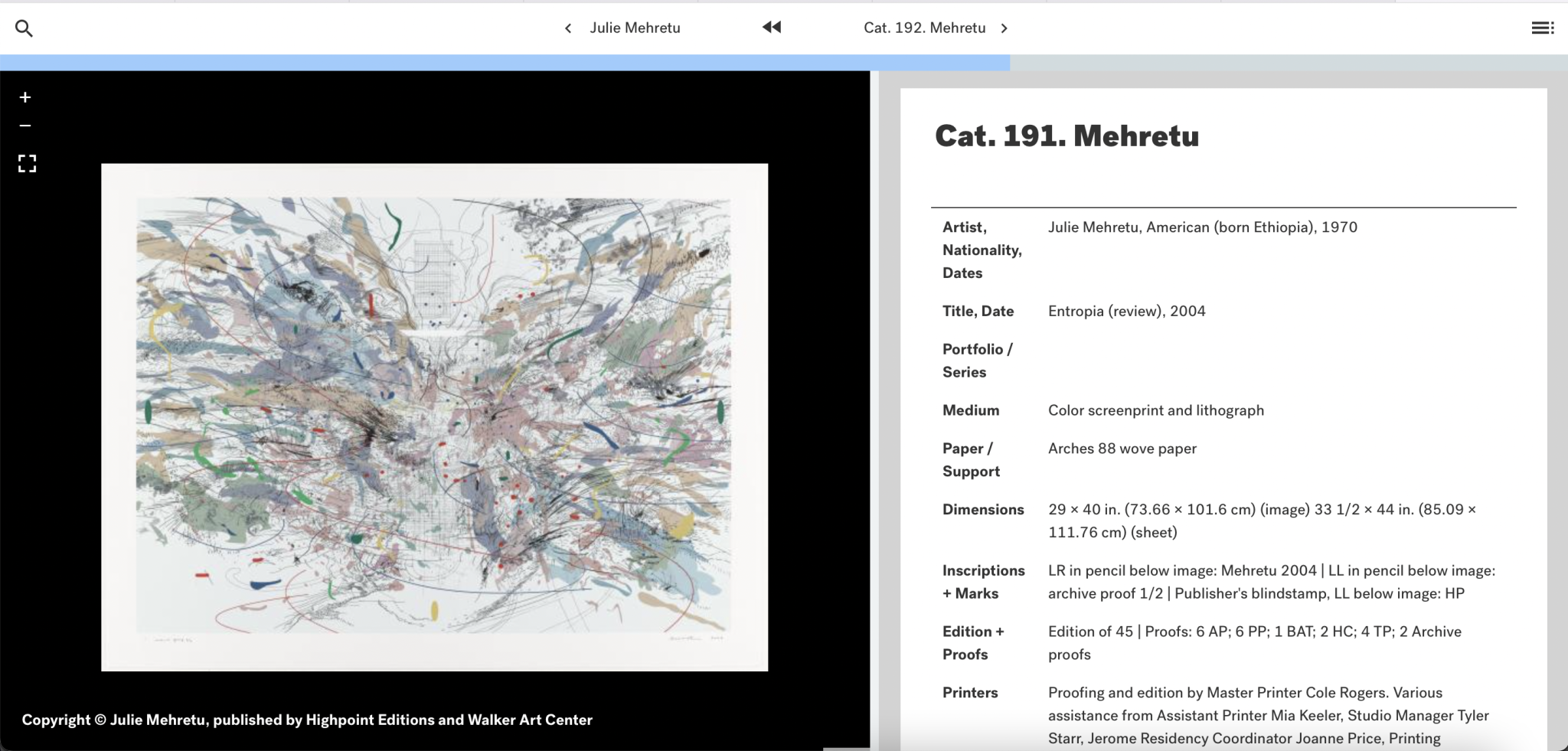Screen dimensions: 1568x751
Task: Click the copyright caption below artwork
Action: point(307,720)
